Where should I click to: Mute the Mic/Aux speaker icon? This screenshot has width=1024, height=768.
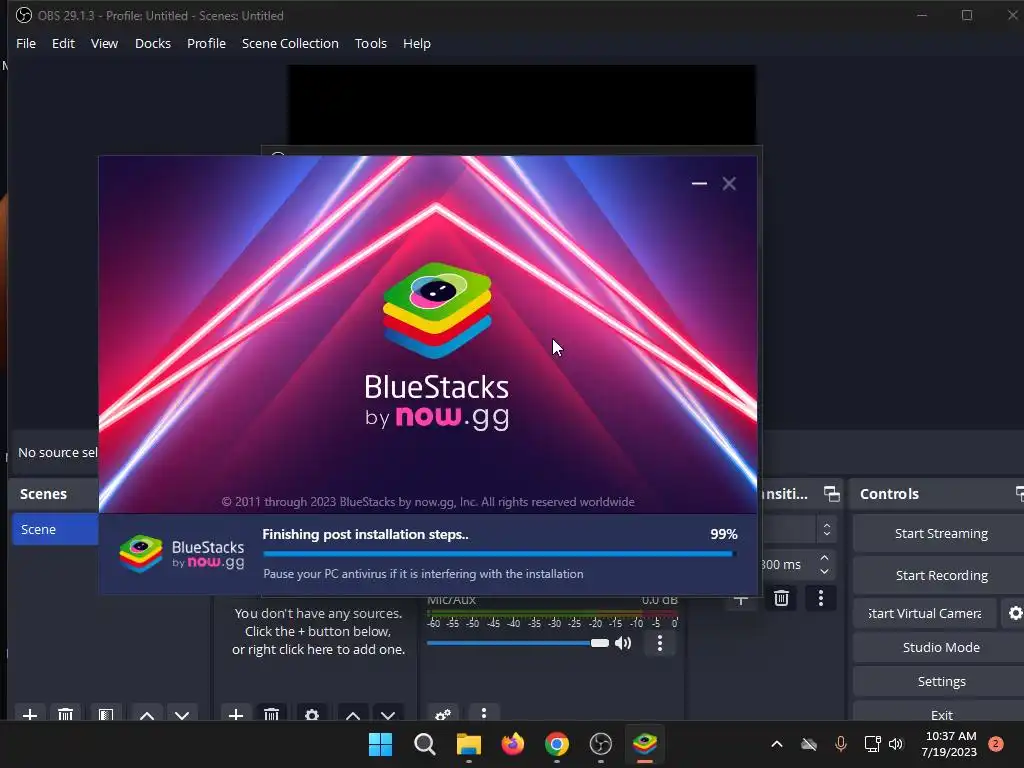(623, 643)
